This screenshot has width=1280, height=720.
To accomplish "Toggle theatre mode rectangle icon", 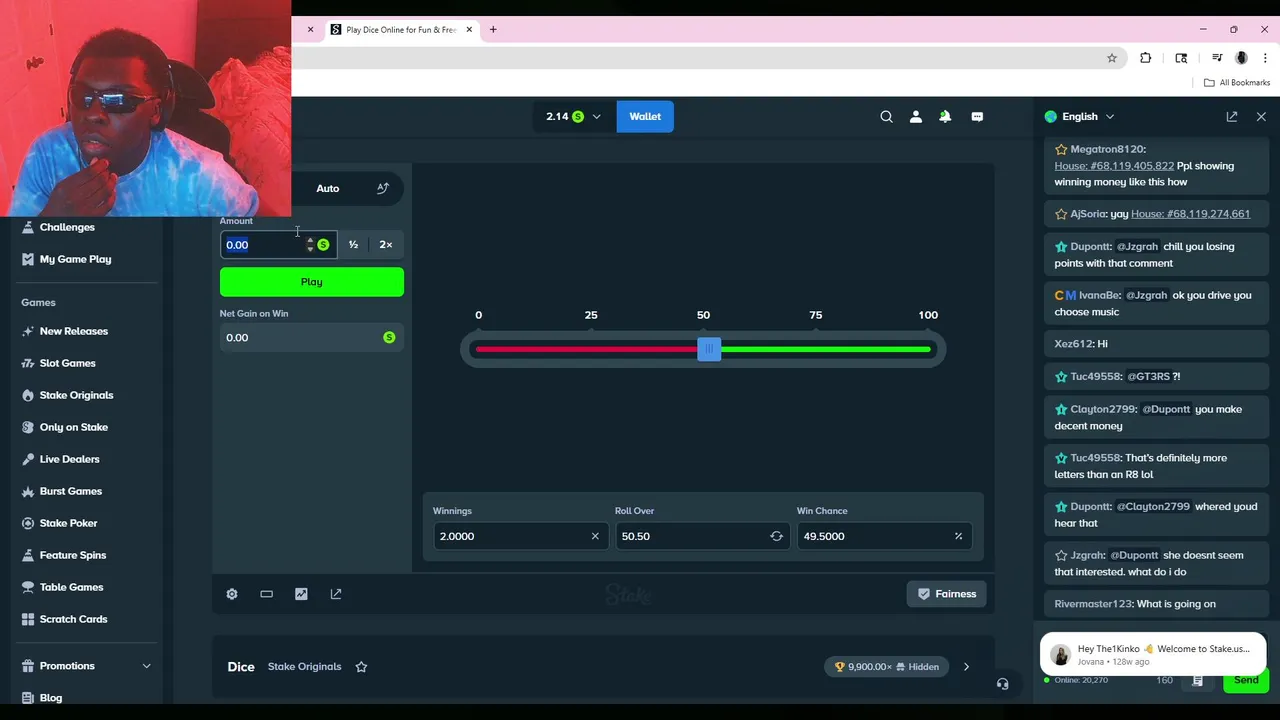I will point(267,594).
